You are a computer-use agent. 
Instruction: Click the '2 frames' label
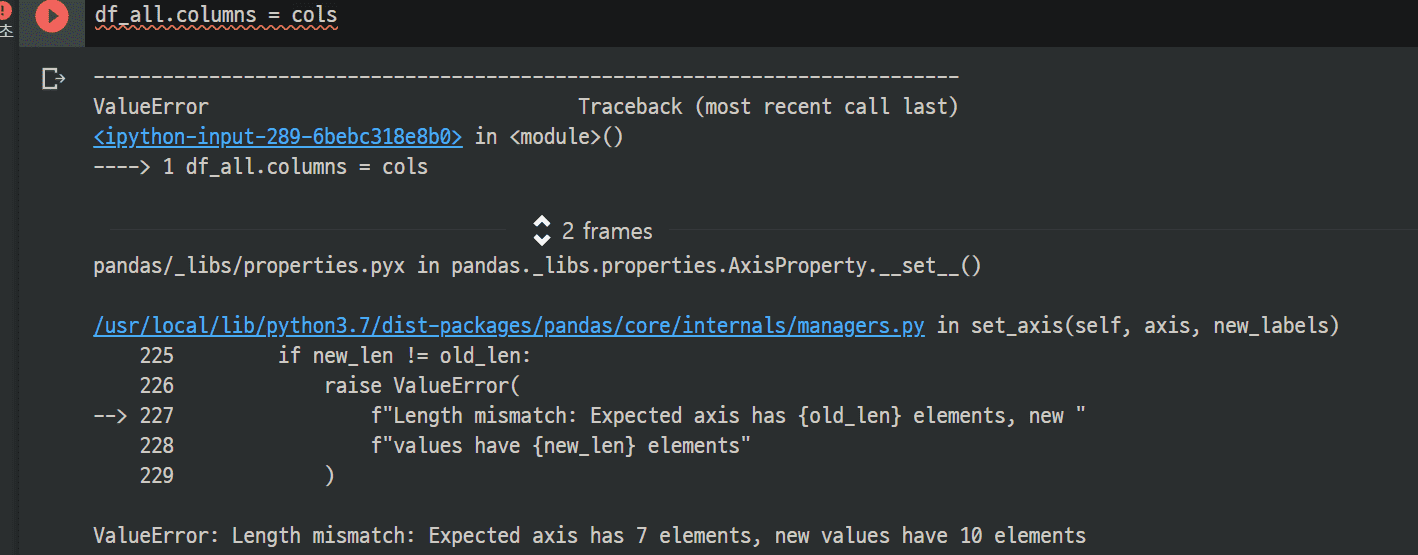click(607, 231)
